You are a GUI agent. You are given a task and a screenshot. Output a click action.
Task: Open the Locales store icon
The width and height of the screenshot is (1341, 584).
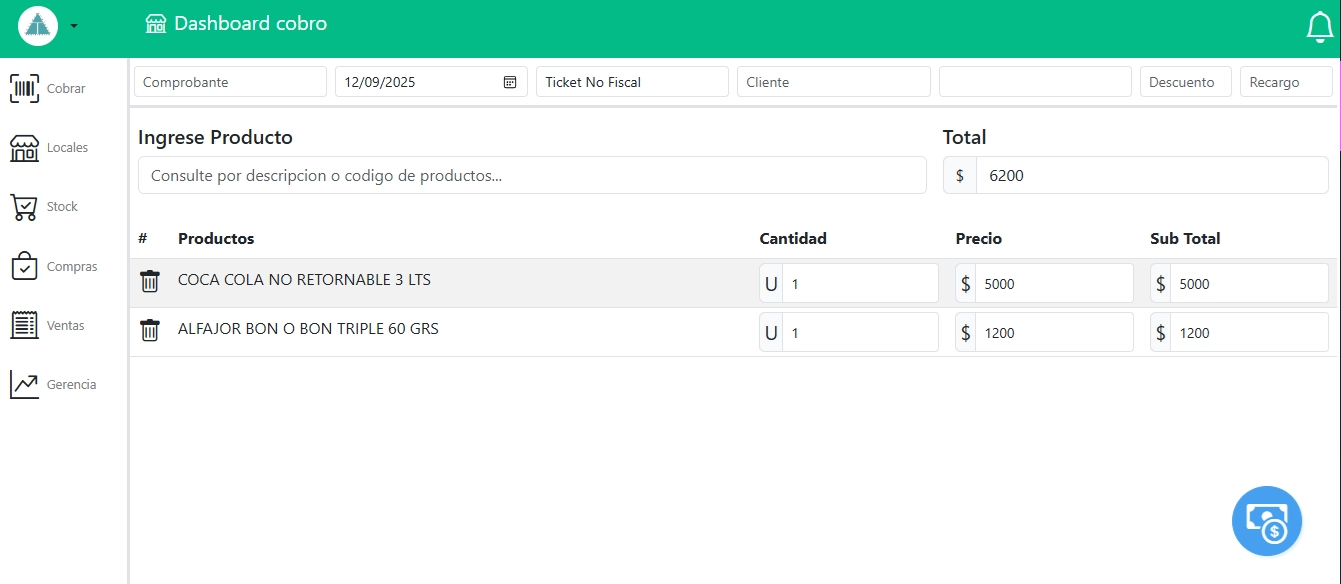pyautogui.click(x=25, y=148)
